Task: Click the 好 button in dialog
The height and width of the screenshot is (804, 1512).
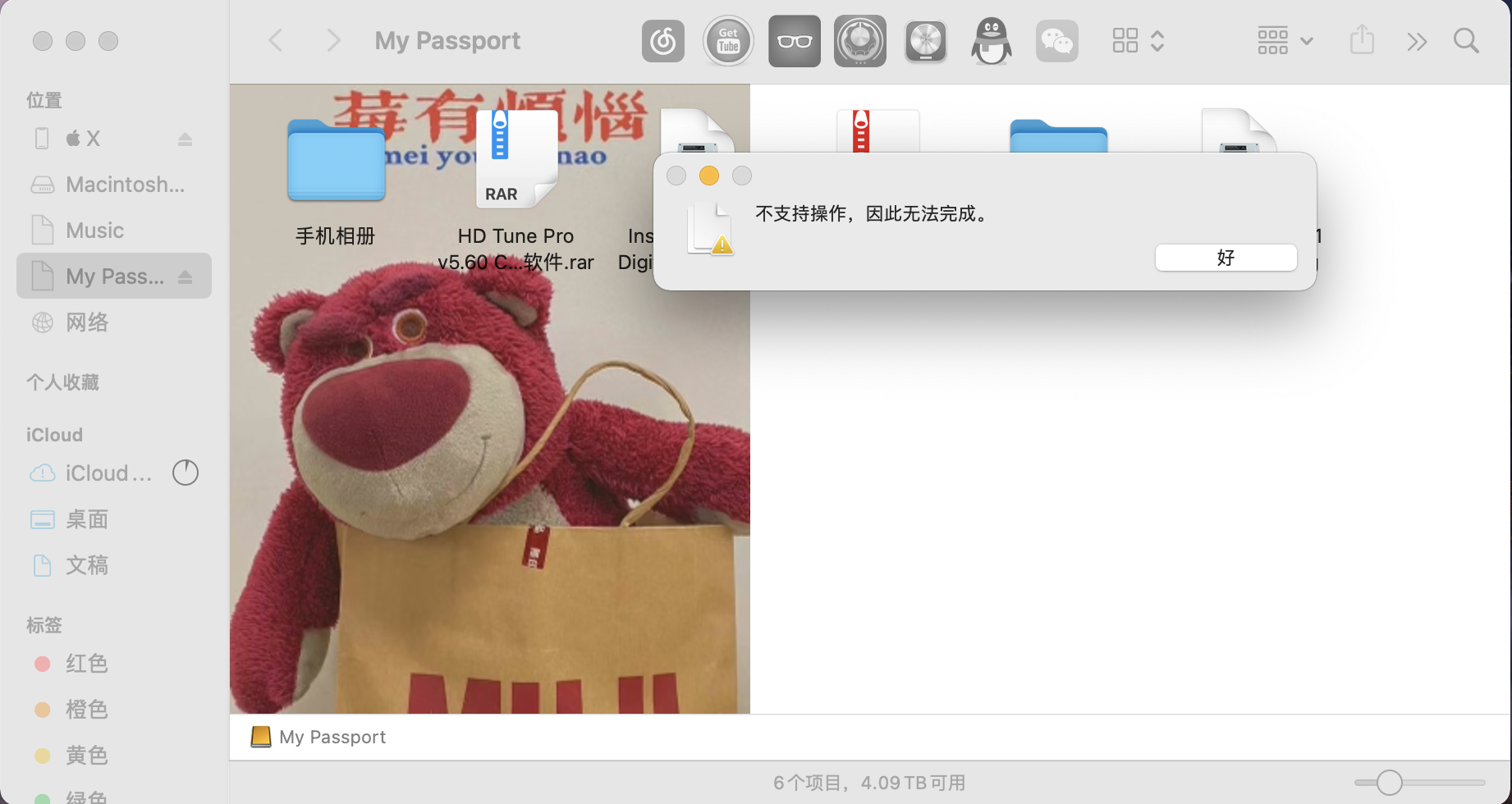Action: pyautogui.click(x=1226, y=258)
